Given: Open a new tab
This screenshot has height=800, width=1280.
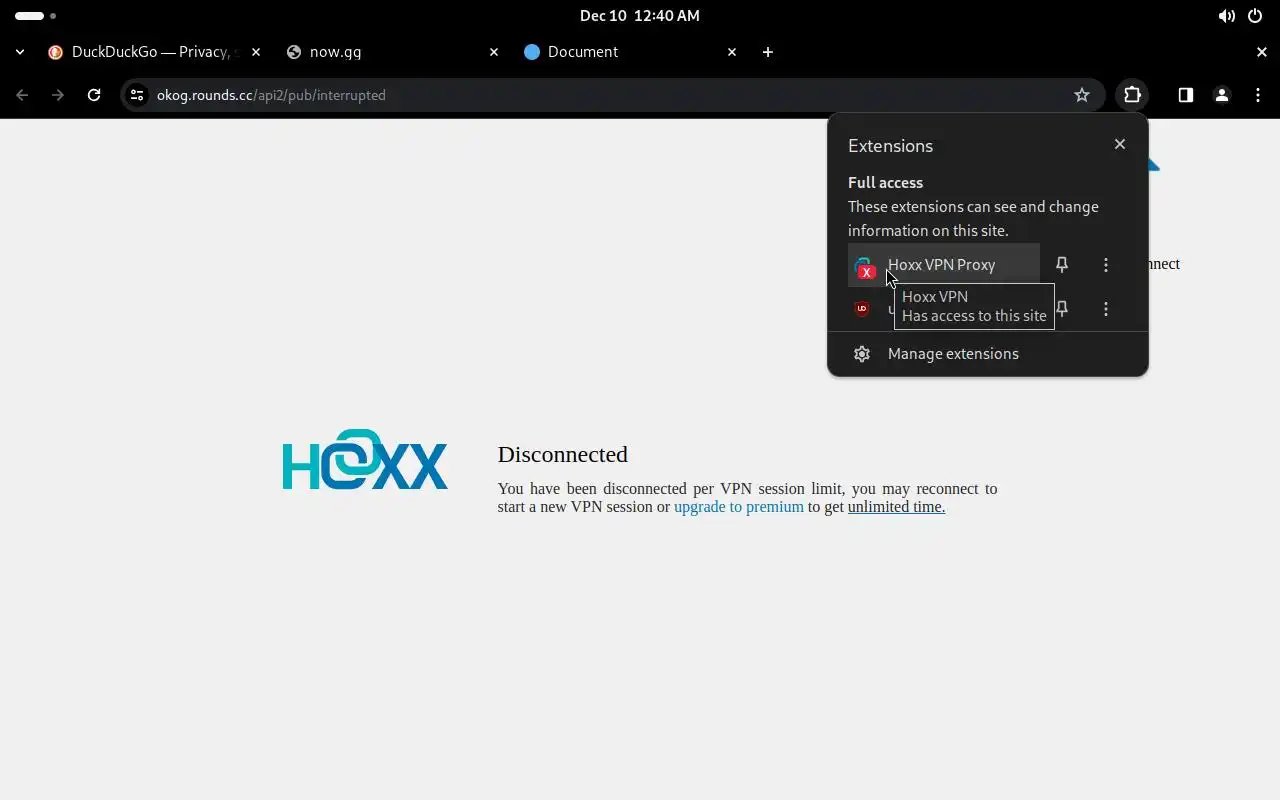Looking at the screenshot, I should coord(767,52).
